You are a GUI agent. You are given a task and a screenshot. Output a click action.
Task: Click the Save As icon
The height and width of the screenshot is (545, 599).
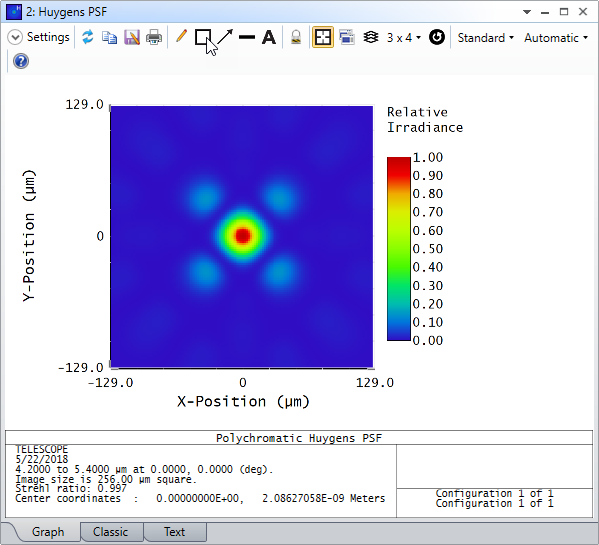point(132,37)
